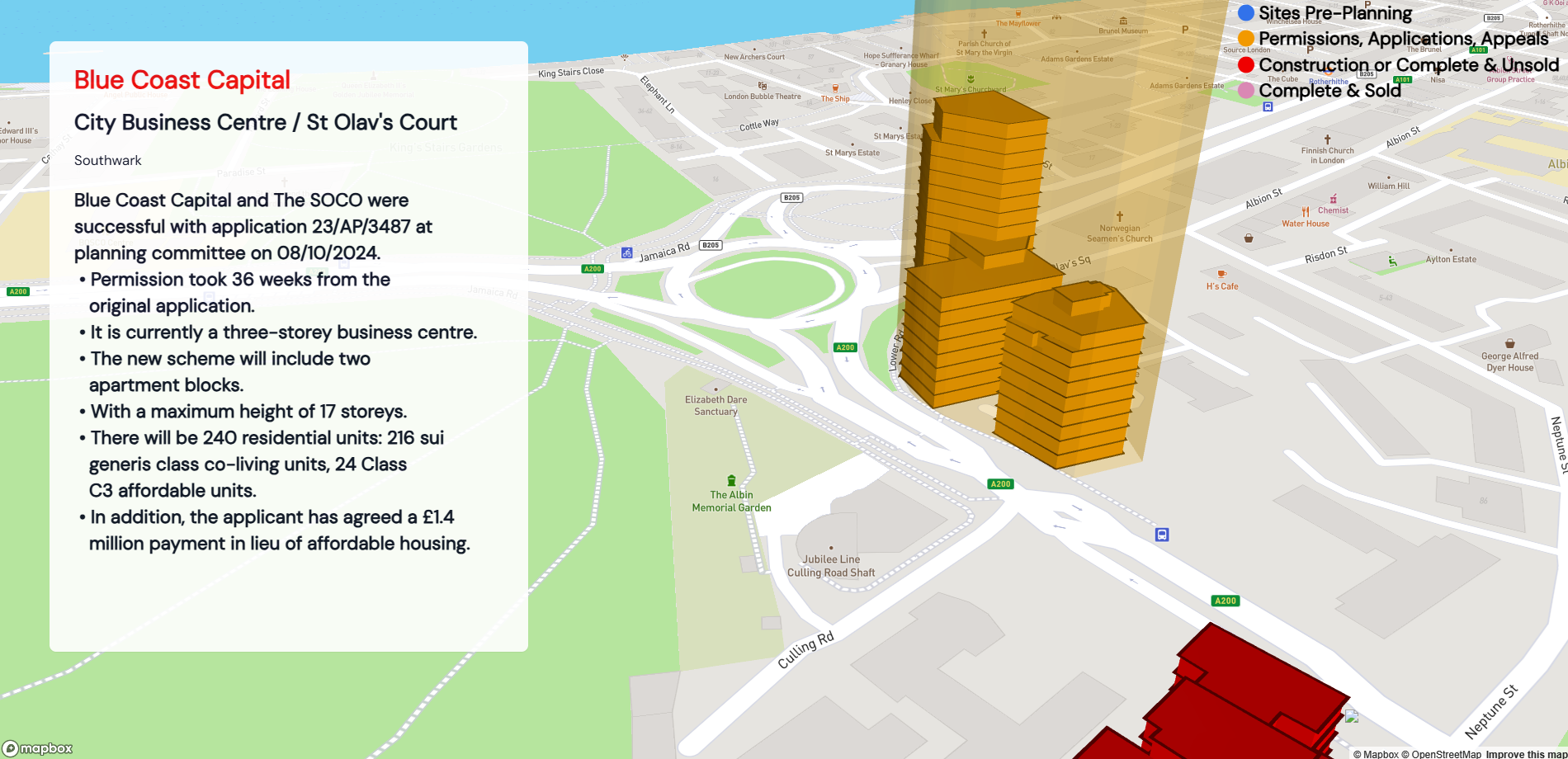
Task: Click the bus stop icon on the A200 road
Action: click(x=1162, y=535)
